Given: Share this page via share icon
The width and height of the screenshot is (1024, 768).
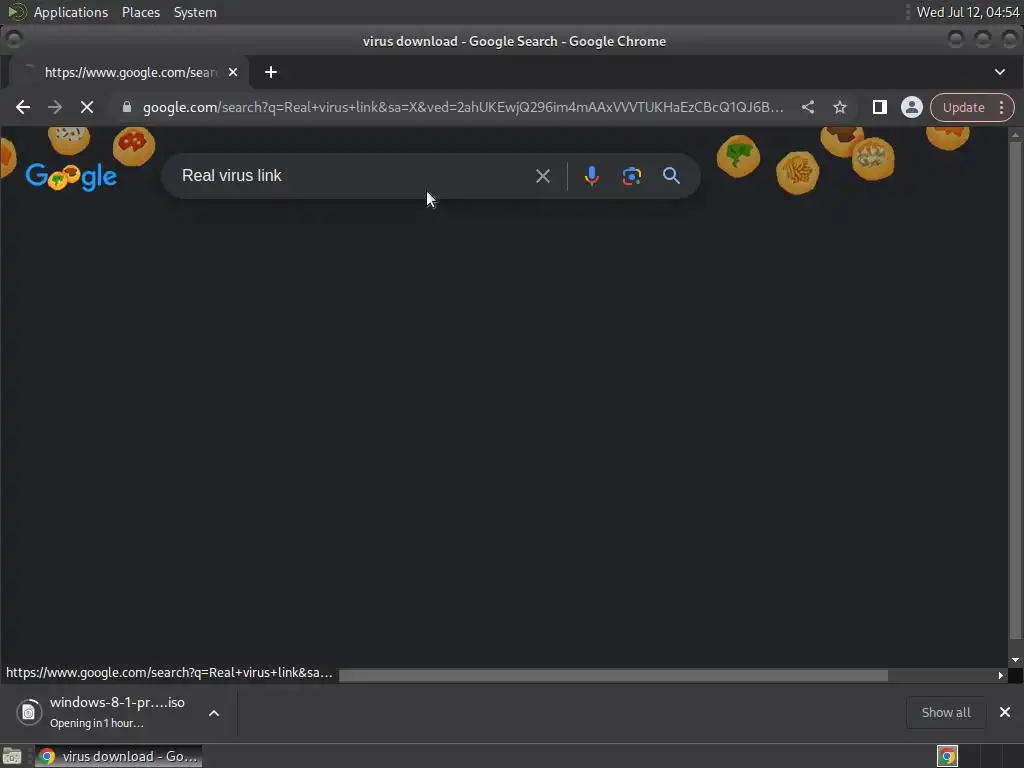Looking at the screenshot, I should pyautogui.click(x=808, y=107).
